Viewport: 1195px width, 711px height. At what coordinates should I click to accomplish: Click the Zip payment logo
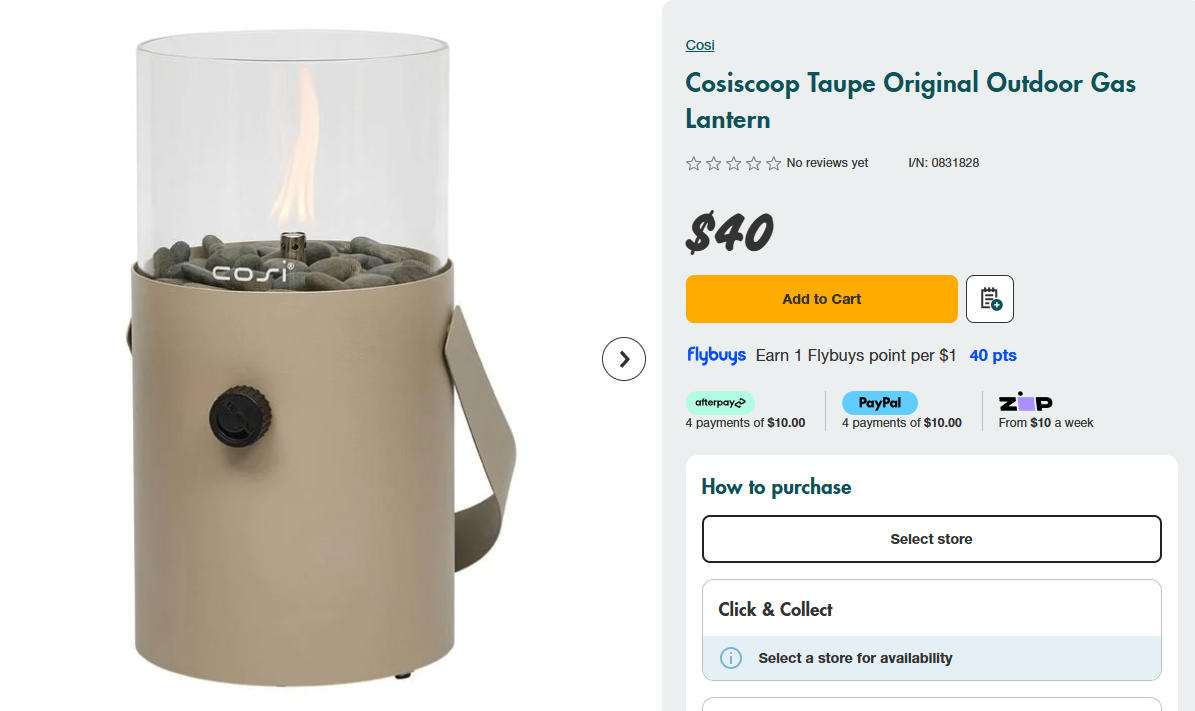[x=1025, y=402]
